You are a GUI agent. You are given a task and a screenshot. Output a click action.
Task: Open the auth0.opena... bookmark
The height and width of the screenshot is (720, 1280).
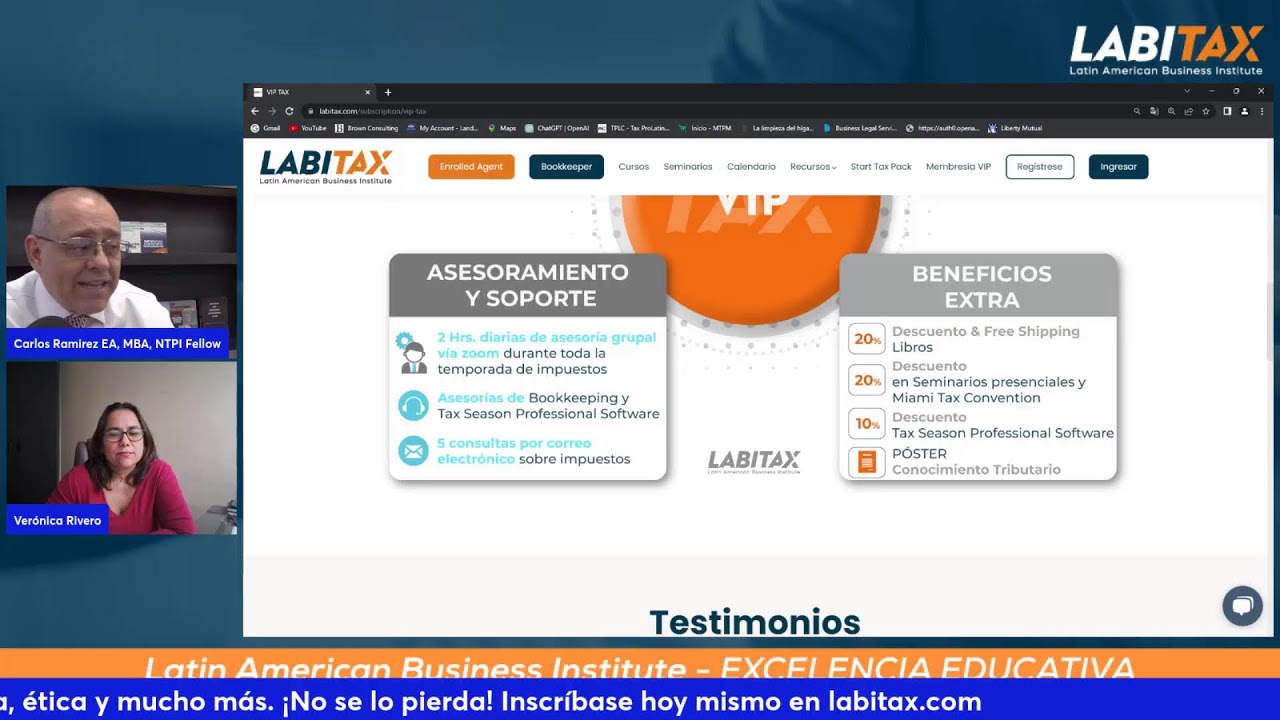(942, 128)
